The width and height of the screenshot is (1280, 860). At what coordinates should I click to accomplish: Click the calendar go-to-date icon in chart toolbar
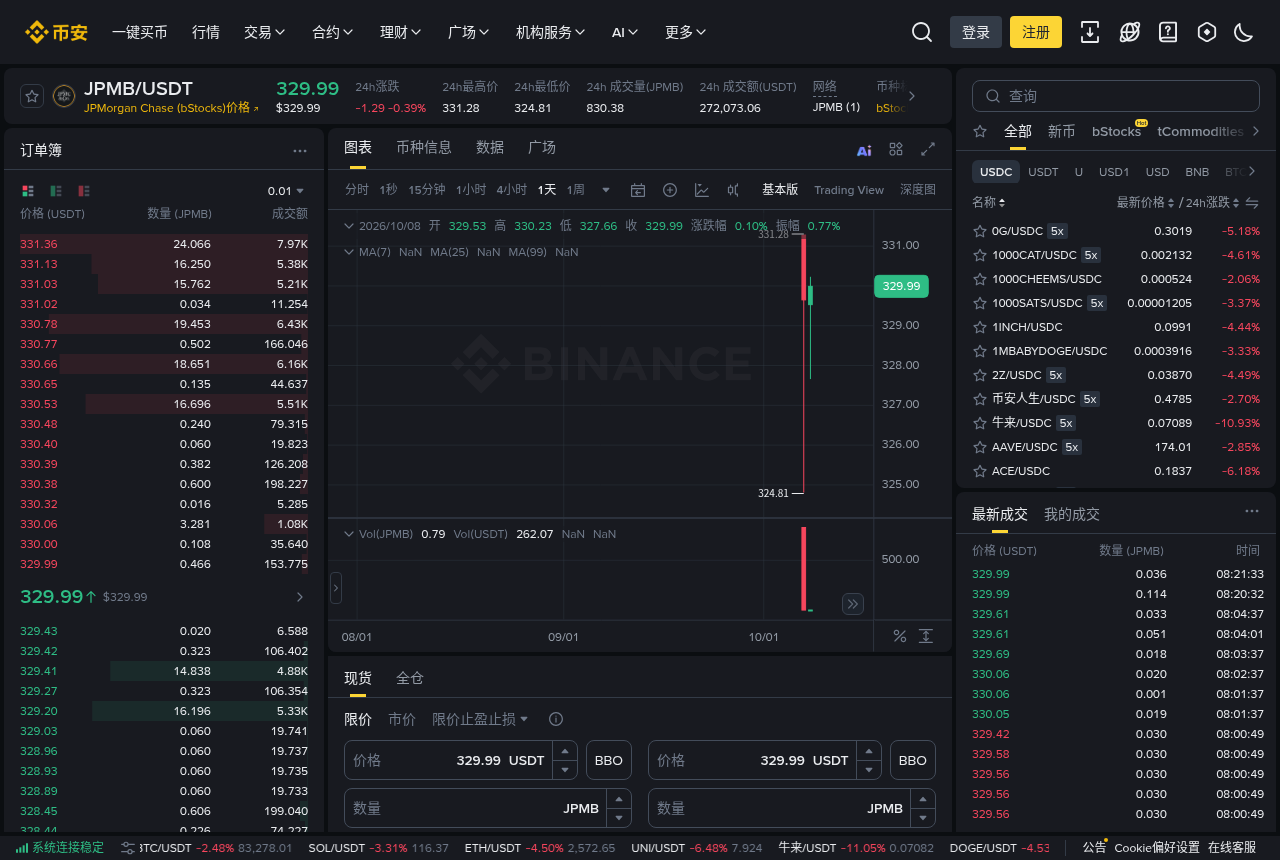638,190
